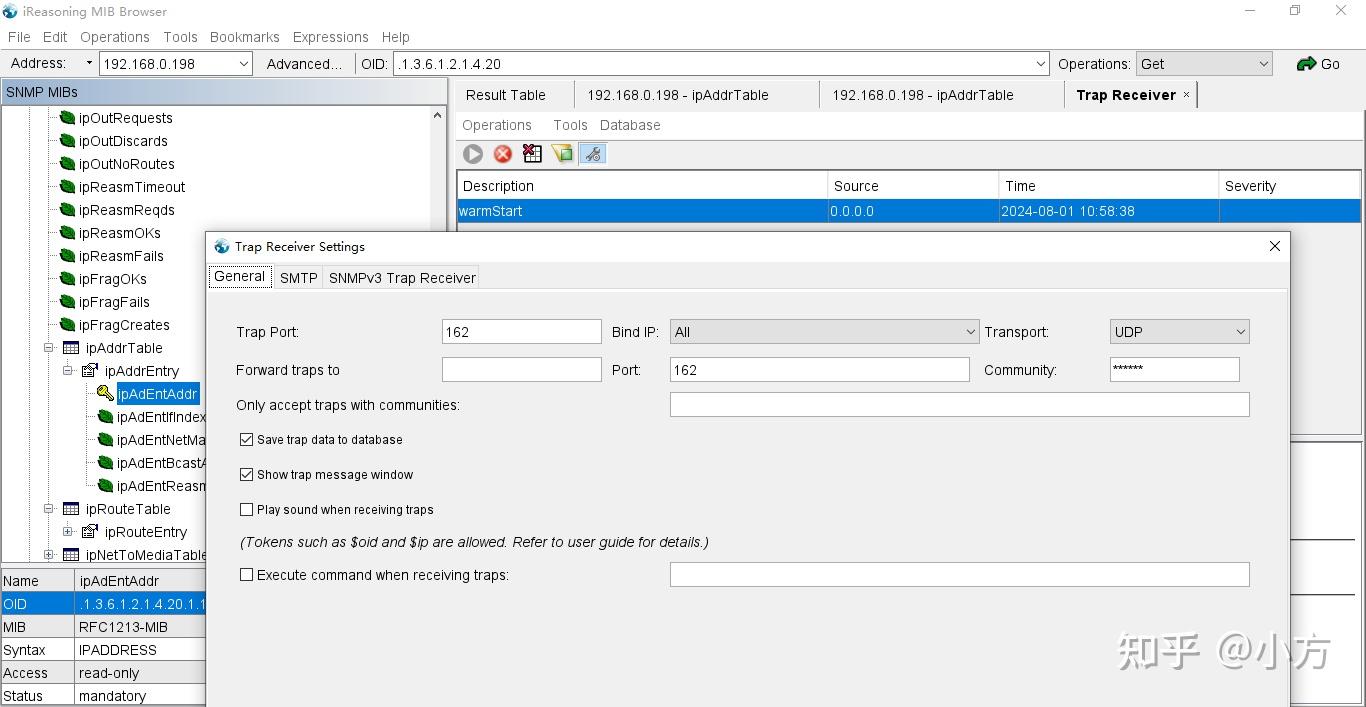
Task: Stop trap receiving using the red stop icon
Action: (502, 153)
